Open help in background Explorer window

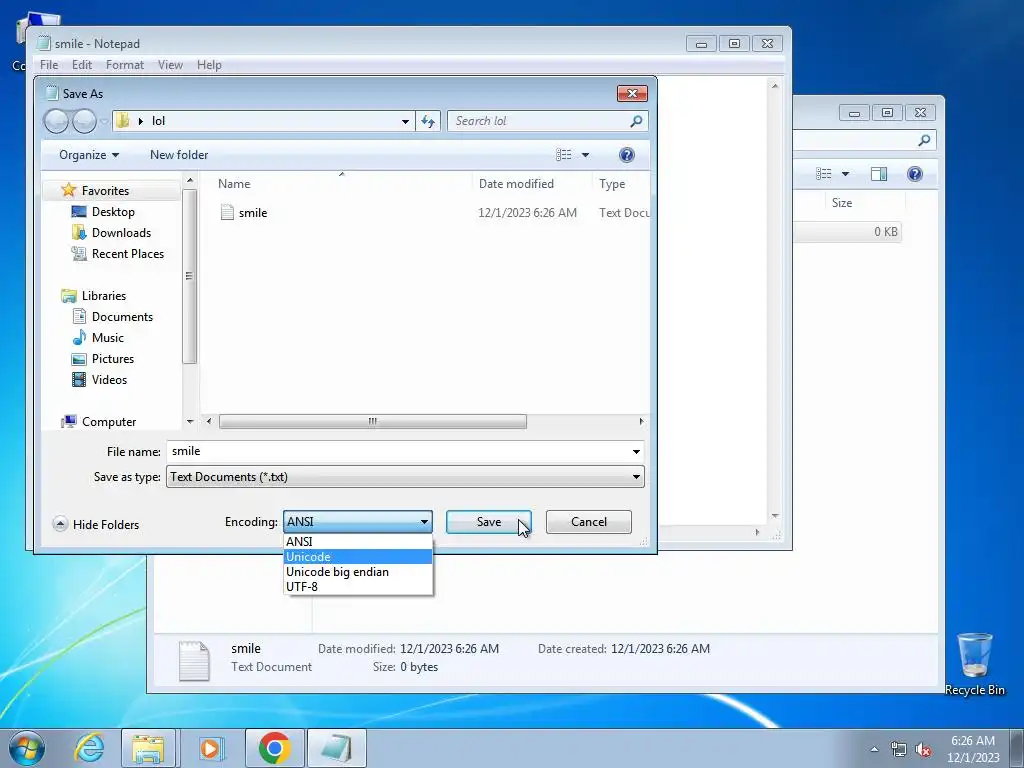click(915, 174)
